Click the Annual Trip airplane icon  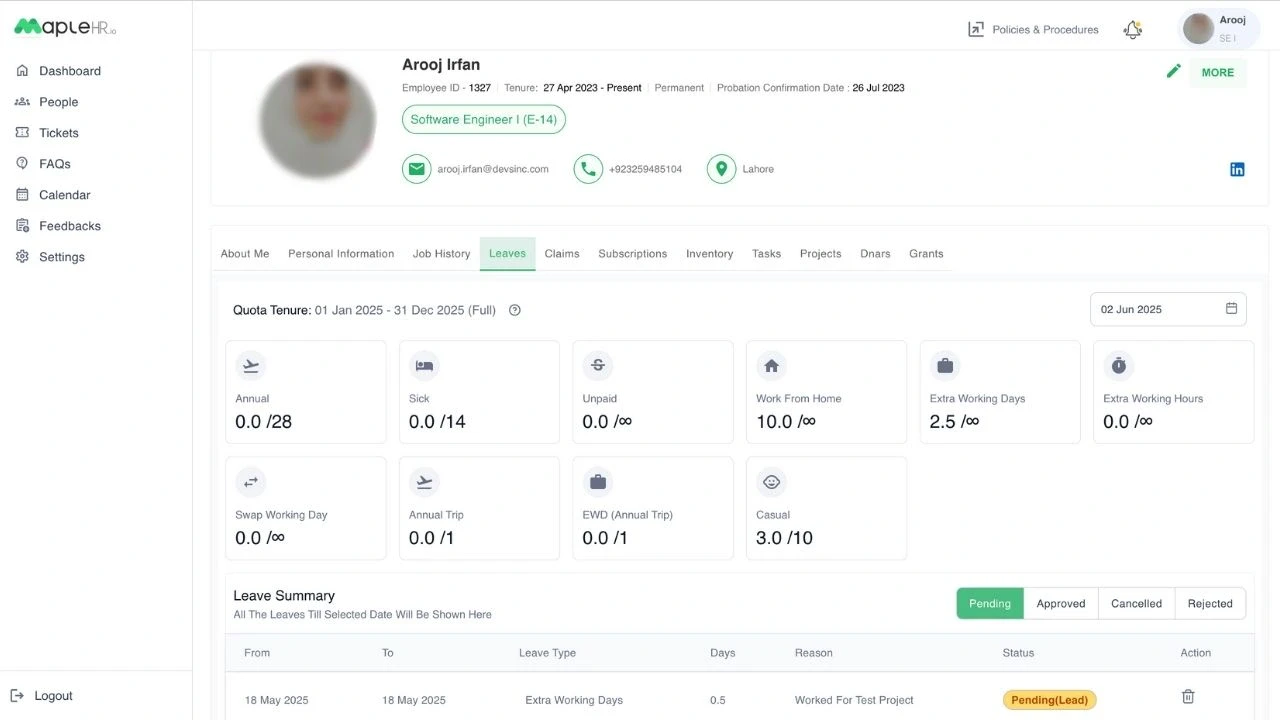[x=424, y=482]
